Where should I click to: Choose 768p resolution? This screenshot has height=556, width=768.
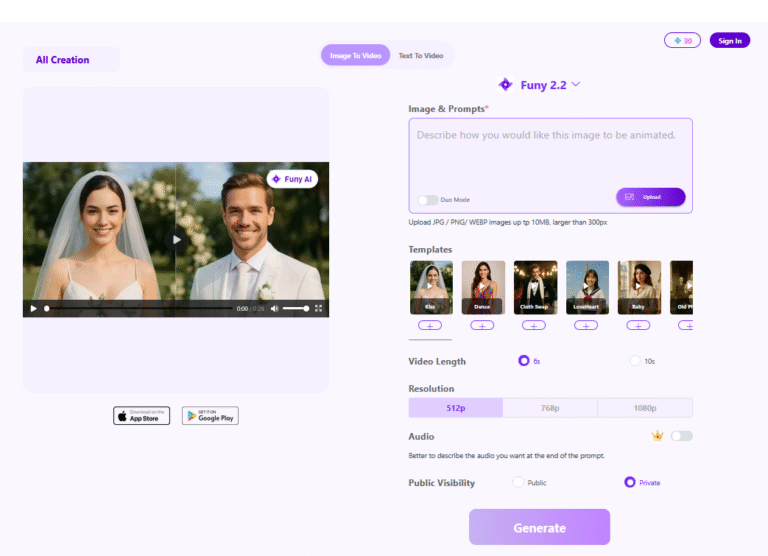coord(550,408)
